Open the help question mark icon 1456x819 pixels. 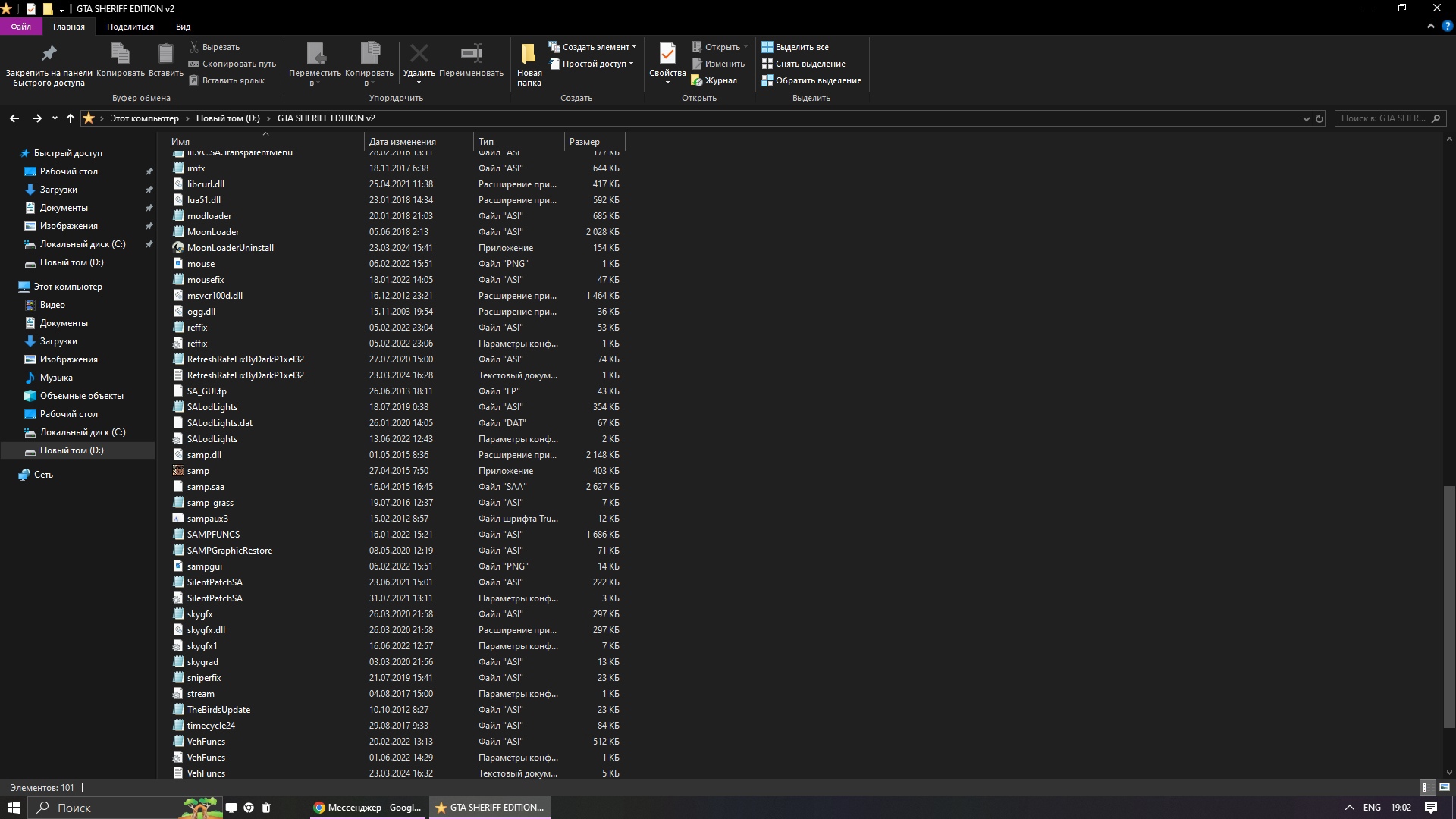pyautogui.click(x=1447, y=26)
